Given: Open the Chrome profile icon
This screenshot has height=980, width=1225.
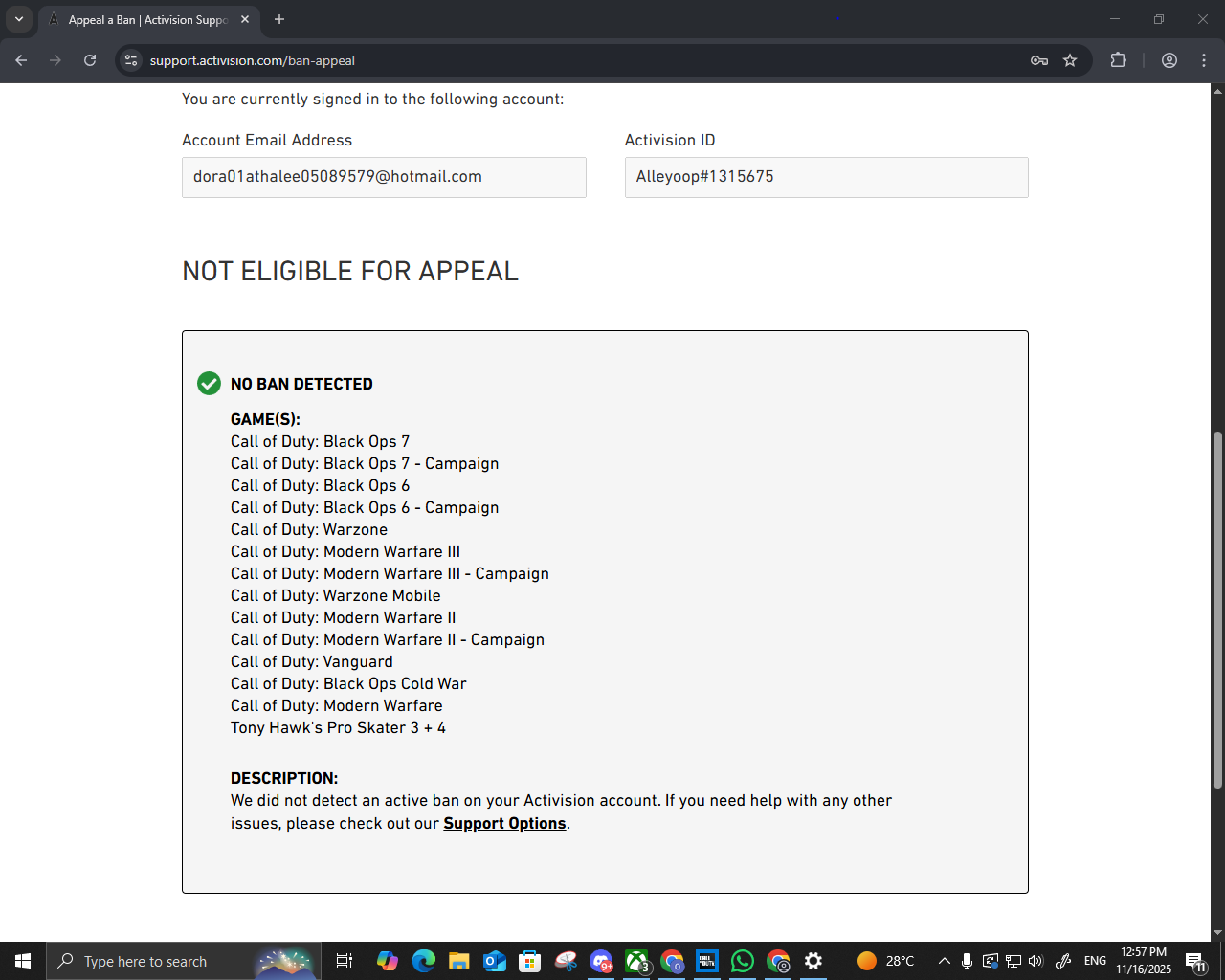Looking at the screenshot, I should [x=1169, y=60].
